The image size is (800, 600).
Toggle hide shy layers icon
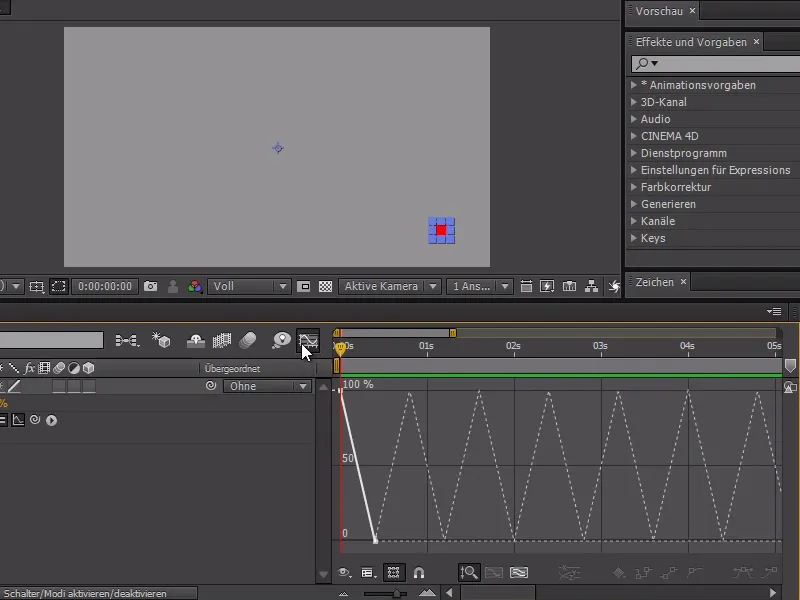coord(195,340)
